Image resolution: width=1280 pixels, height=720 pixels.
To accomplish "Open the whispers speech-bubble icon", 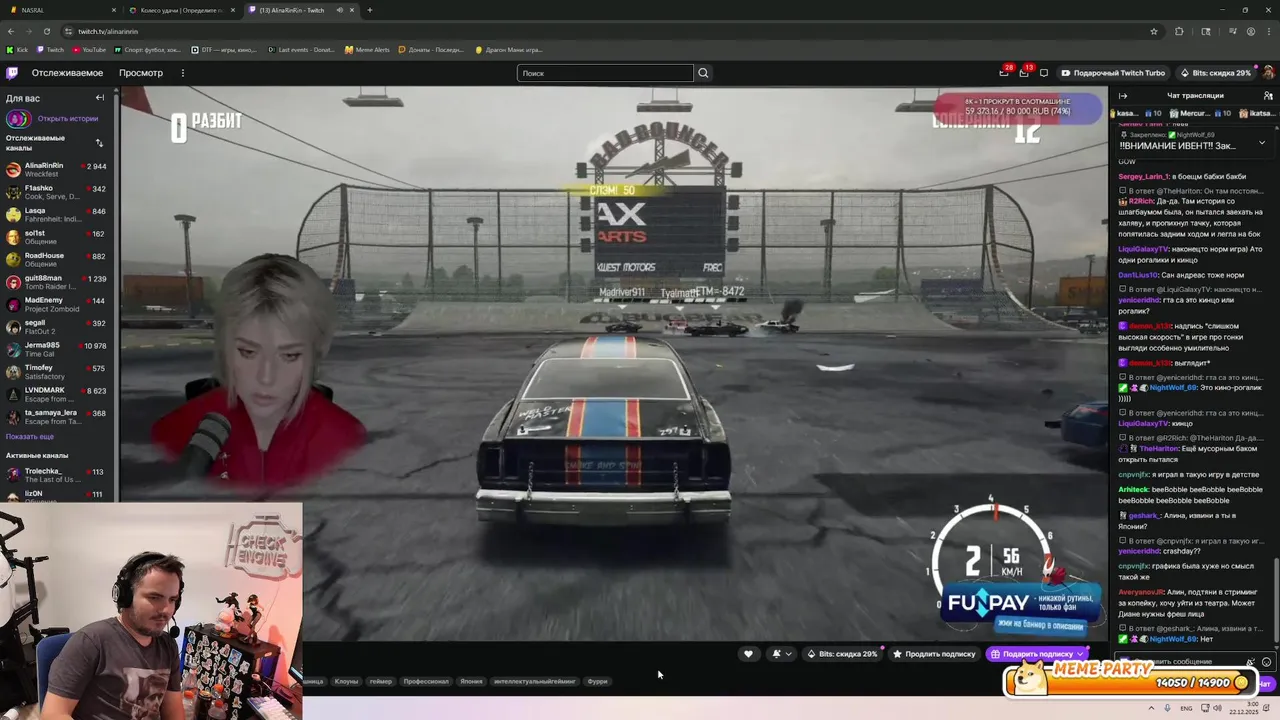I will tap(1044, 73).
